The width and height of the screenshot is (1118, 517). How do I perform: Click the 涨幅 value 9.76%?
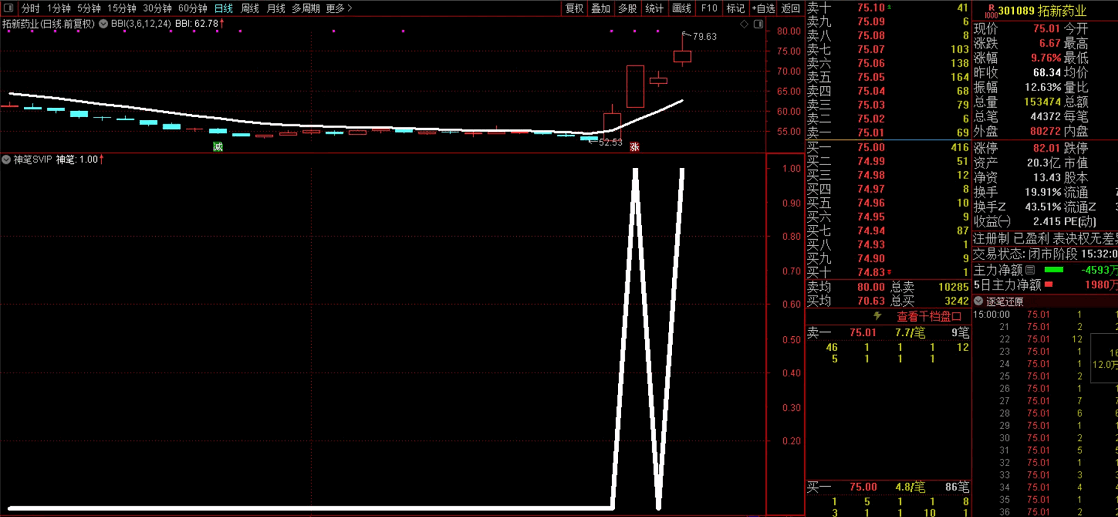pos(1044,58)
